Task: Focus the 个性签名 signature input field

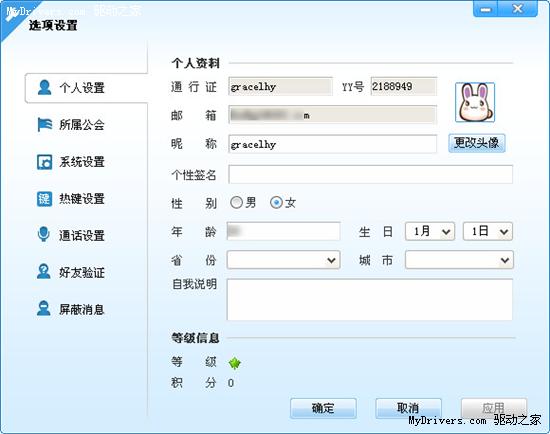Action: [x=370, y=174]
